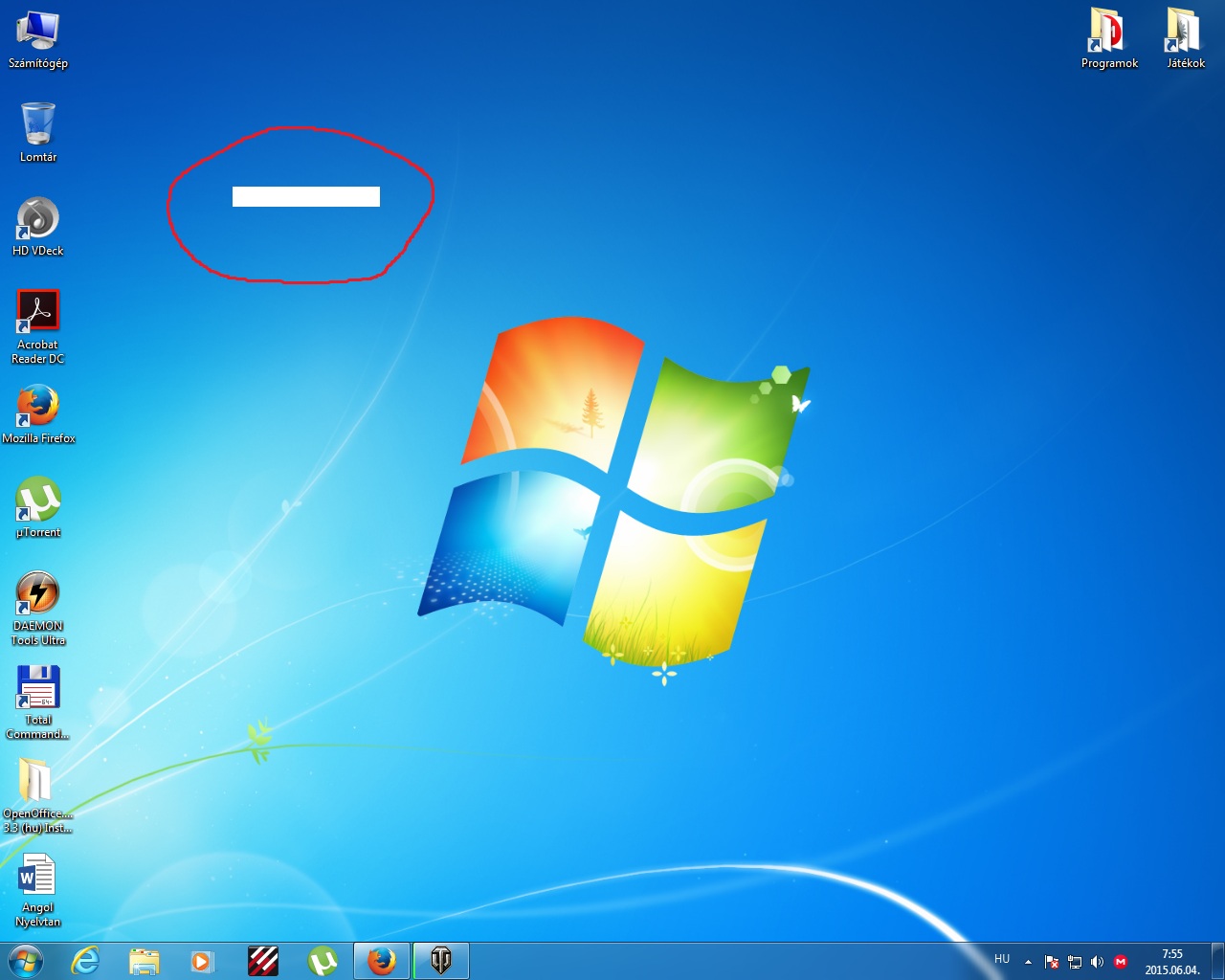This screenshot has width=1225, height=980.
Task: Select the Számítógép desktop icon
Action: click(x=38, y=40)
